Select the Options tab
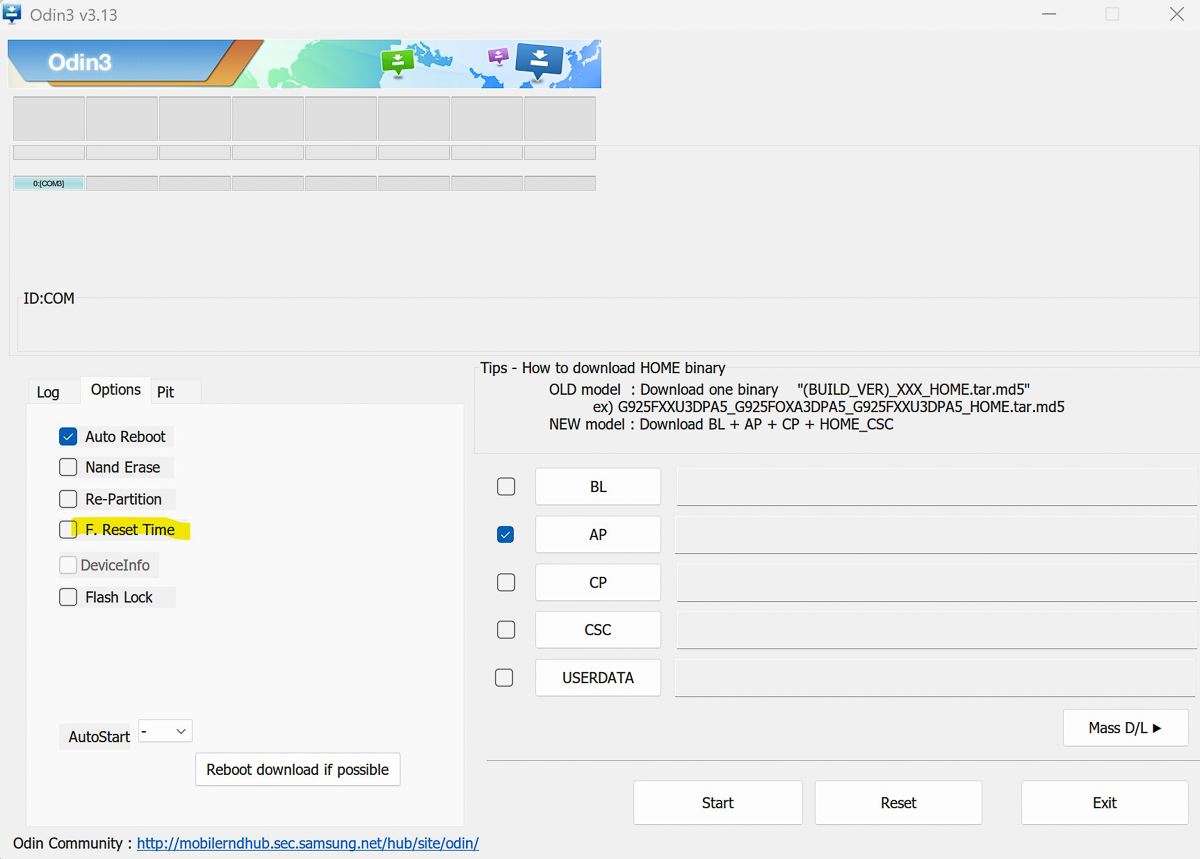The height and width of the screenshot is (859, 1200). (x=116, y=390)
